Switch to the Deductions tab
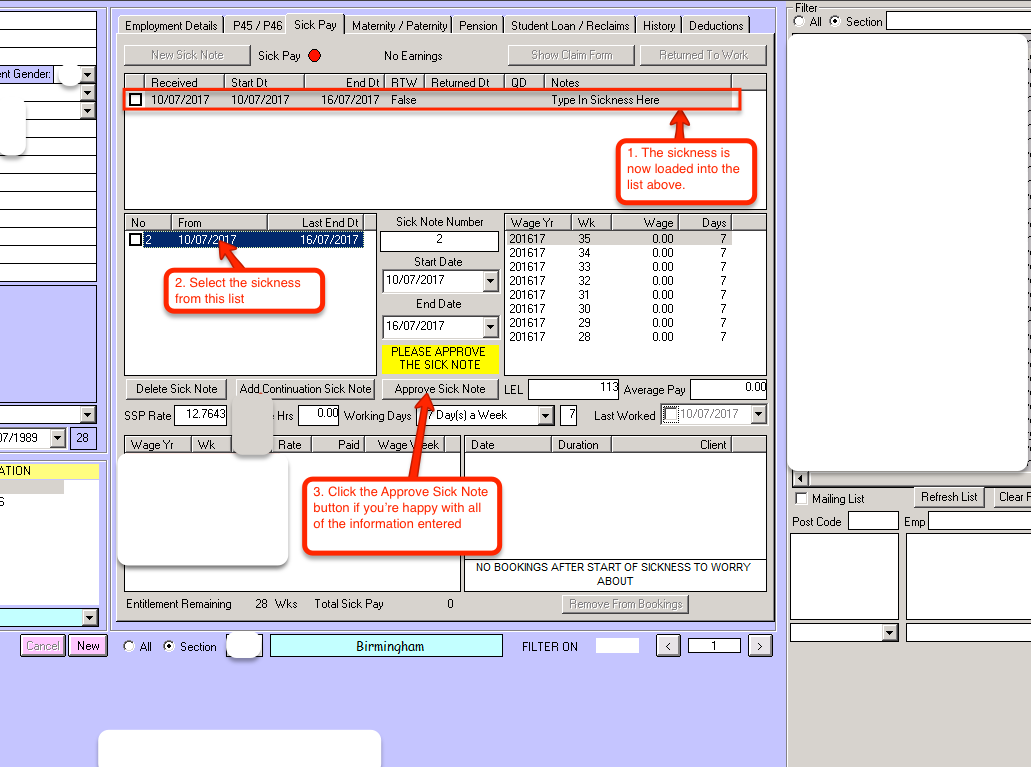The height and width of the screenshot is (767, 1031). pos(716,26)
